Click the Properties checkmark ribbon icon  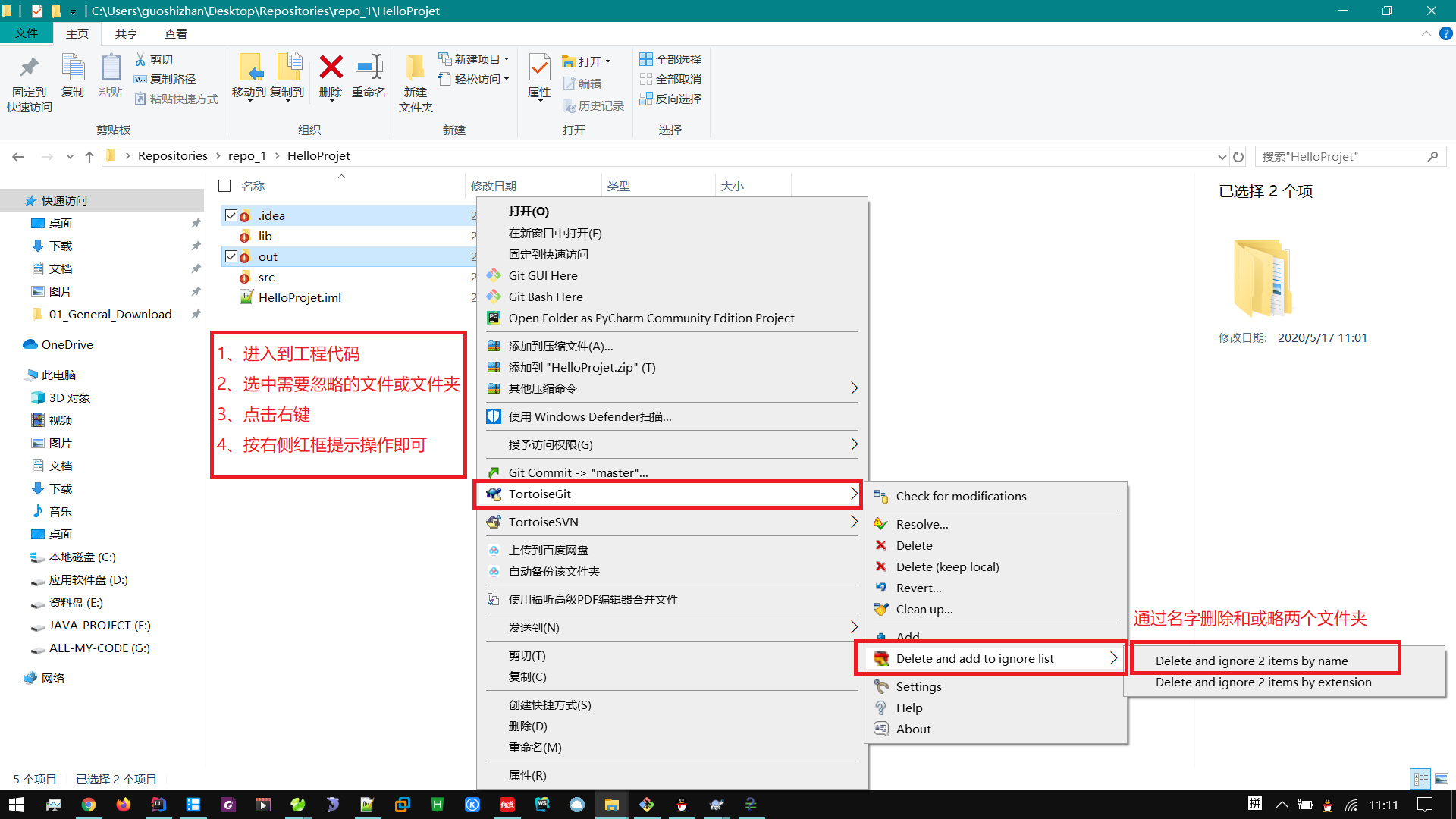pyautogui.click(x=539, y=68)
